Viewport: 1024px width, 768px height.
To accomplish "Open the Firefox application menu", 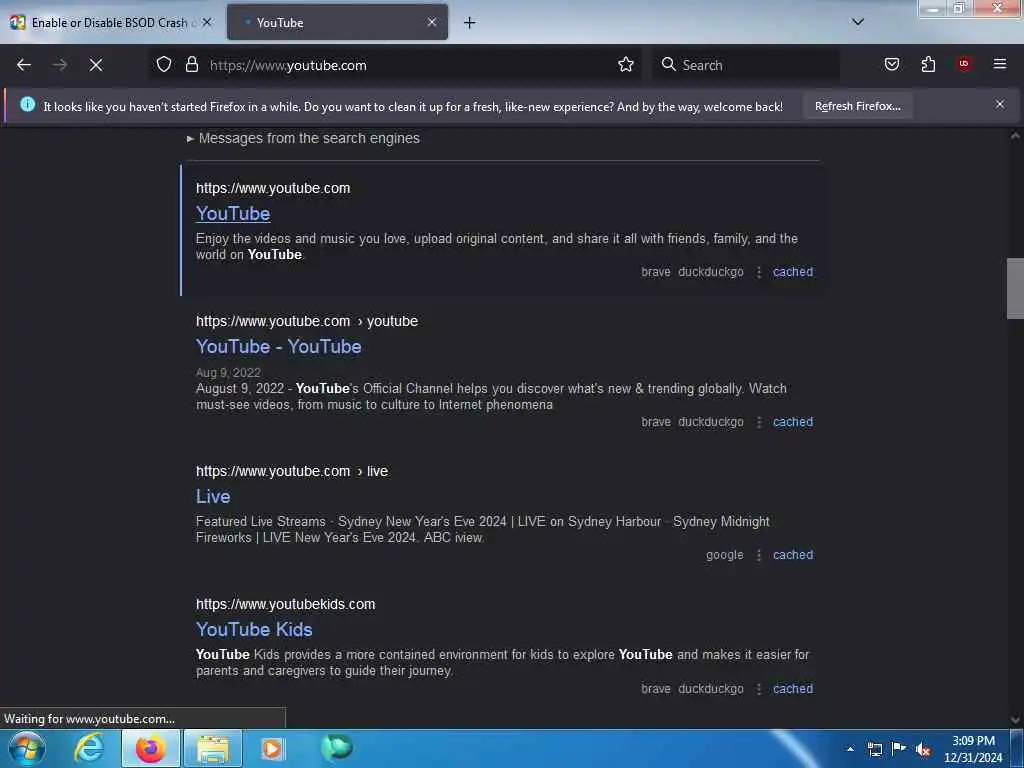I will click(x=999, y=64).
